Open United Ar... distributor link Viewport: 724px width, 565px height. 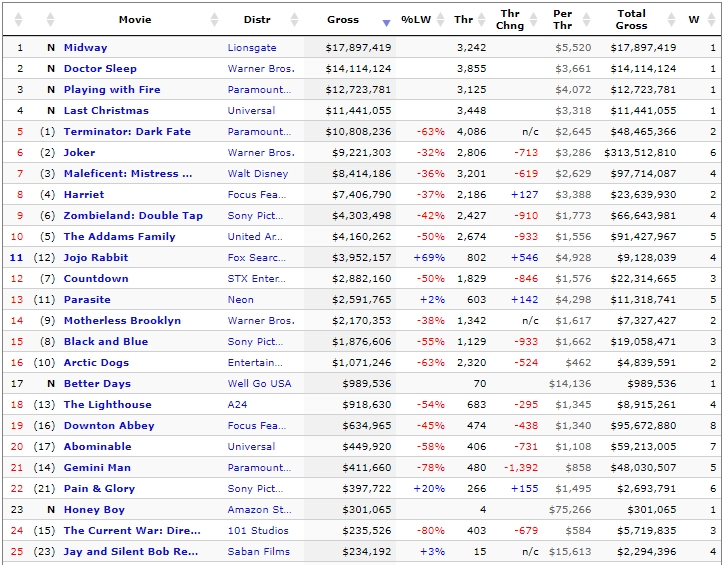255,236
